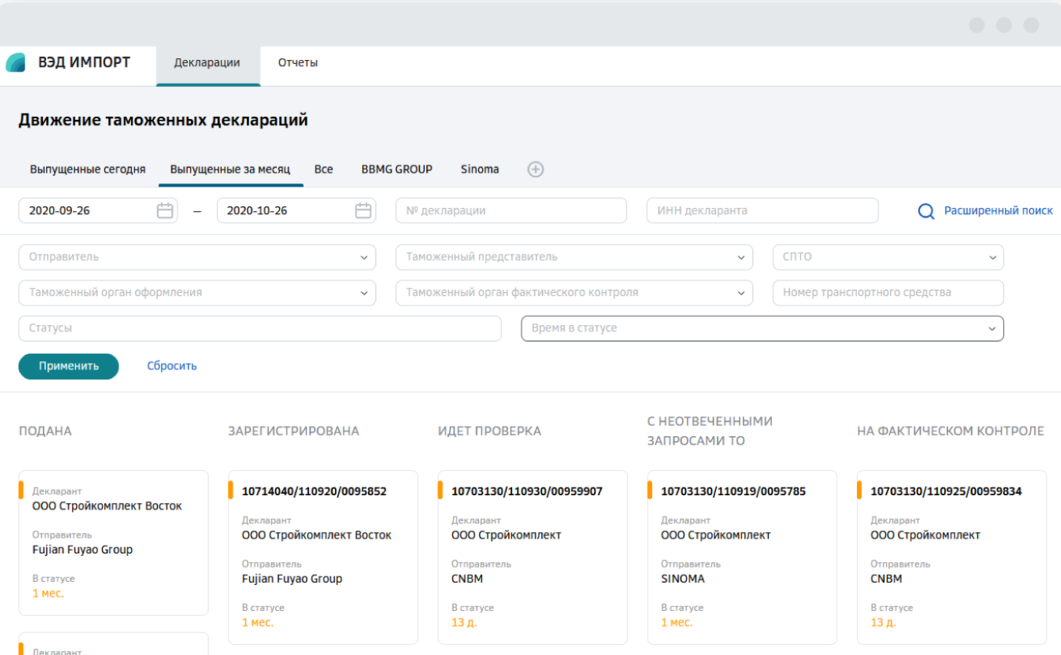Image resolution: width=1061 pixels, height=655 pixels.
Task: Open the BBMG GROUP tab
Action: pos(397,169)
